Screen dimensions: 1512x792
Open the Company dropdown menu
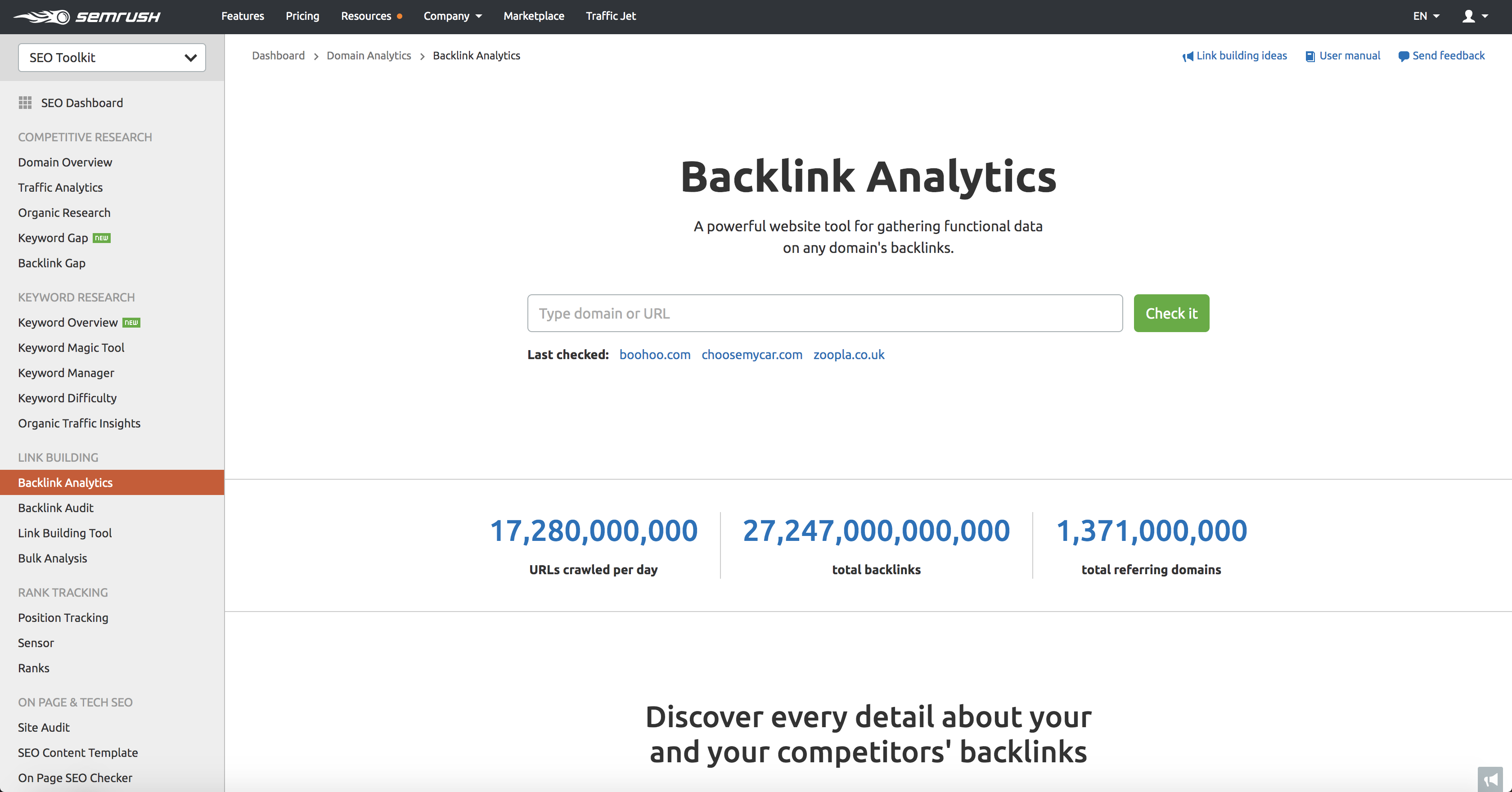click(453, 17)
